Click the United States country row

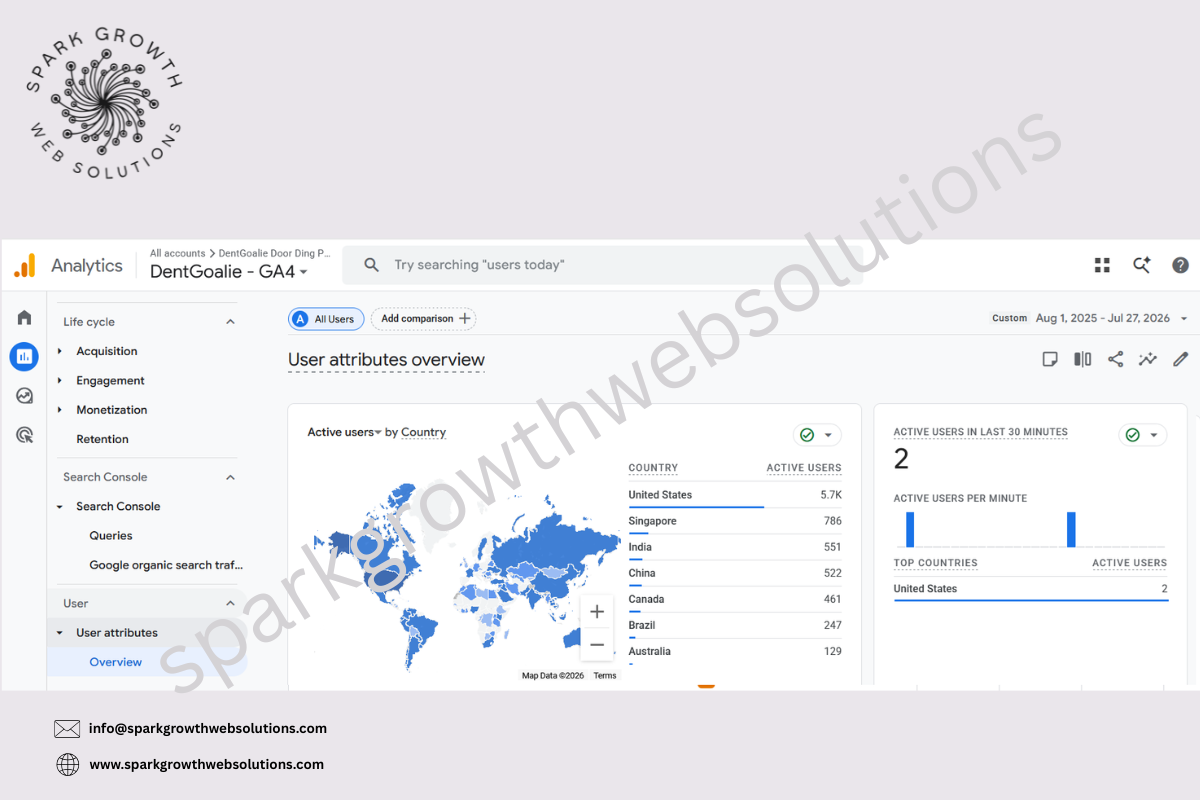[735, 495]
